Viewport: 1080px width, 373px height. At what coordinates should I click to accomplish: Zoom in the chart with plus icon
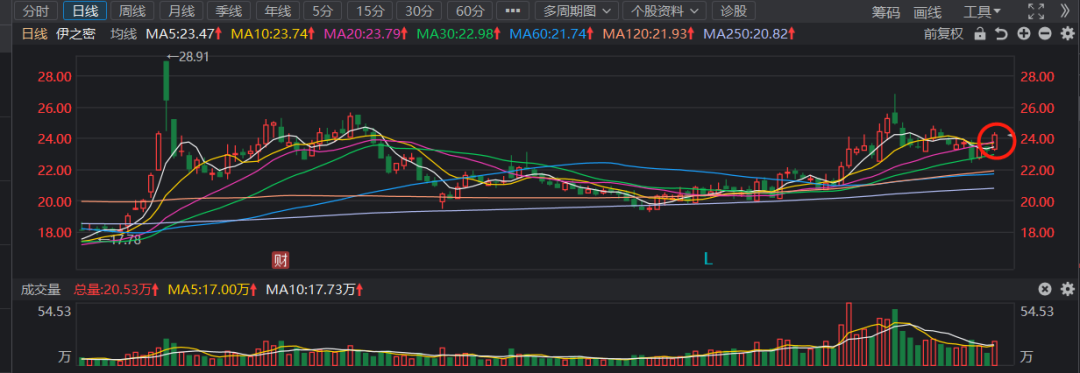[x=1024, y=34]
